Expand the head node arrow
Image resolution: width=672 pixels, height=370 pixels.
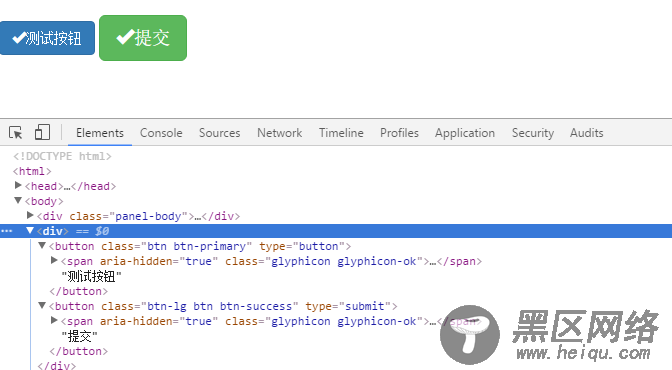tap(18, 185)
